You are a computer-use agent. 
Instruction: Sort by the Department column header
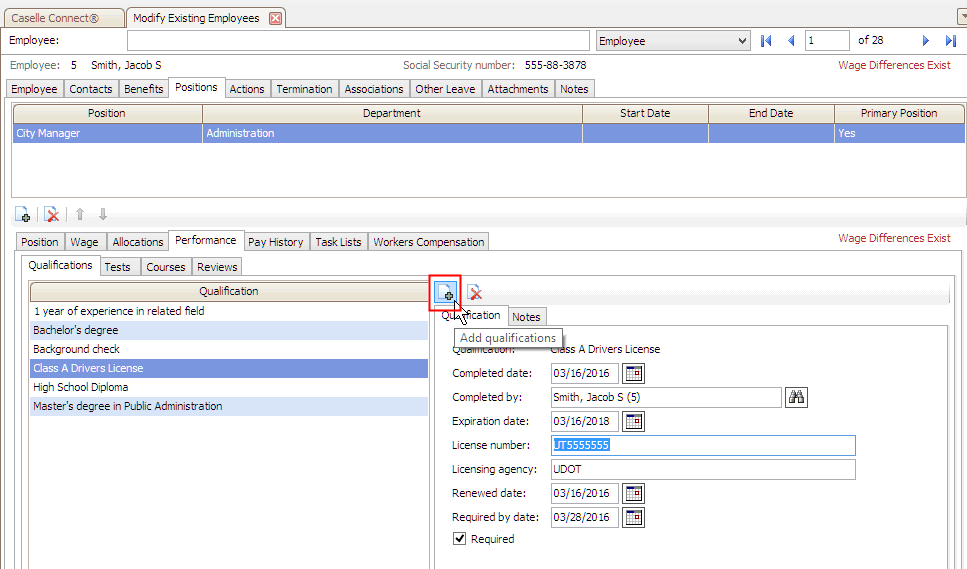click(x=392, y=113)
